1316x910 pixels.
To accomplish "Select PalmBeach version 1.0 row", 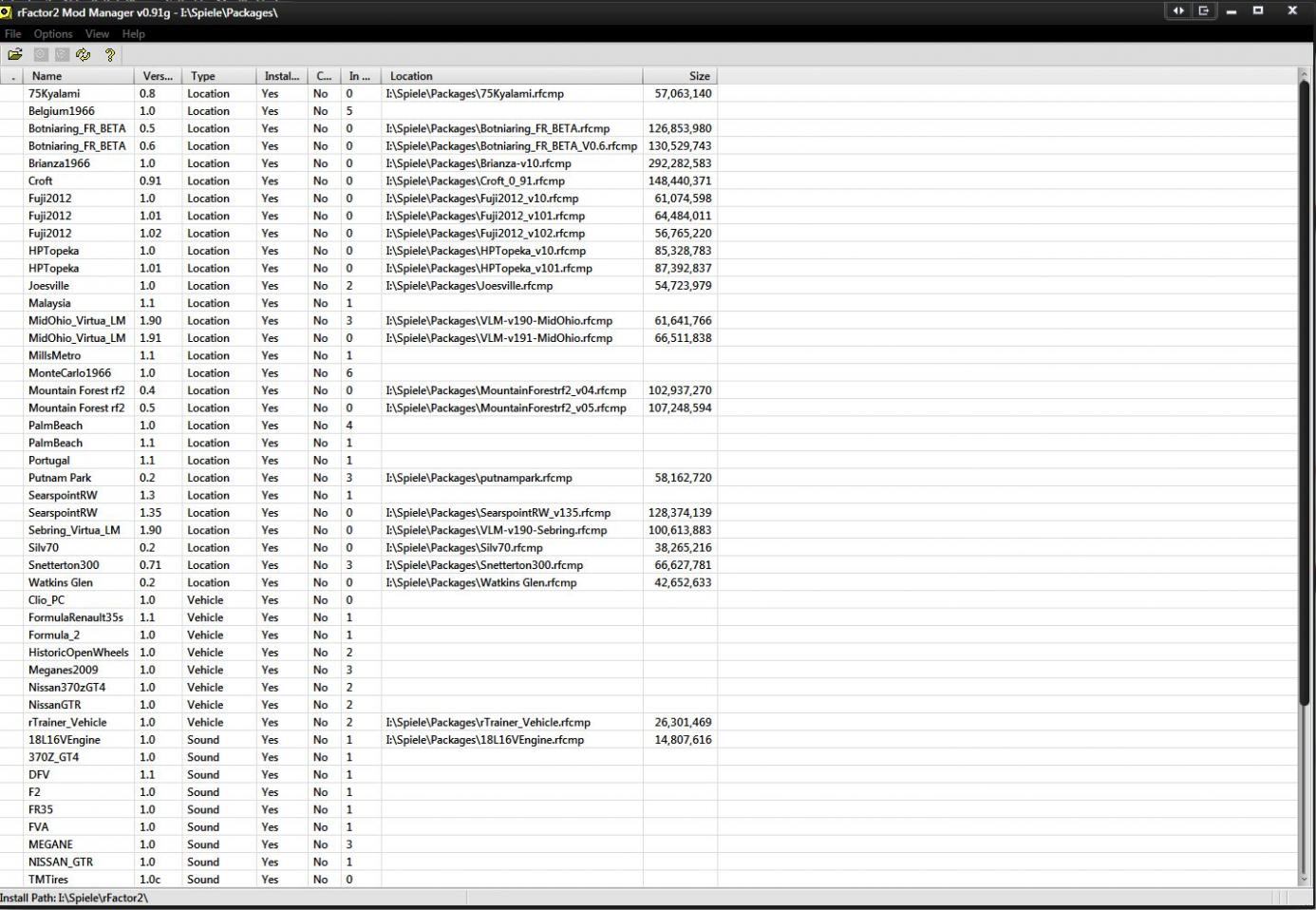I will (359, 426).
